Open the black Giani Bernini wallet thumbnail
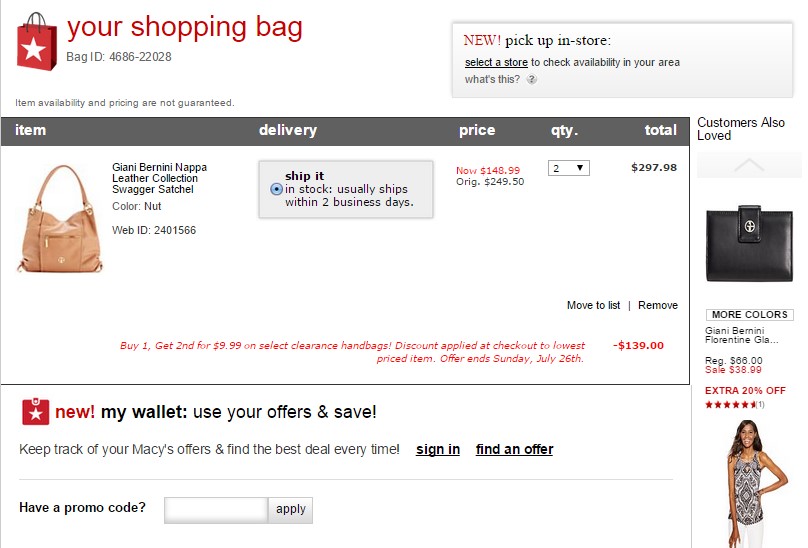808x548 pixels. point(749,244)
